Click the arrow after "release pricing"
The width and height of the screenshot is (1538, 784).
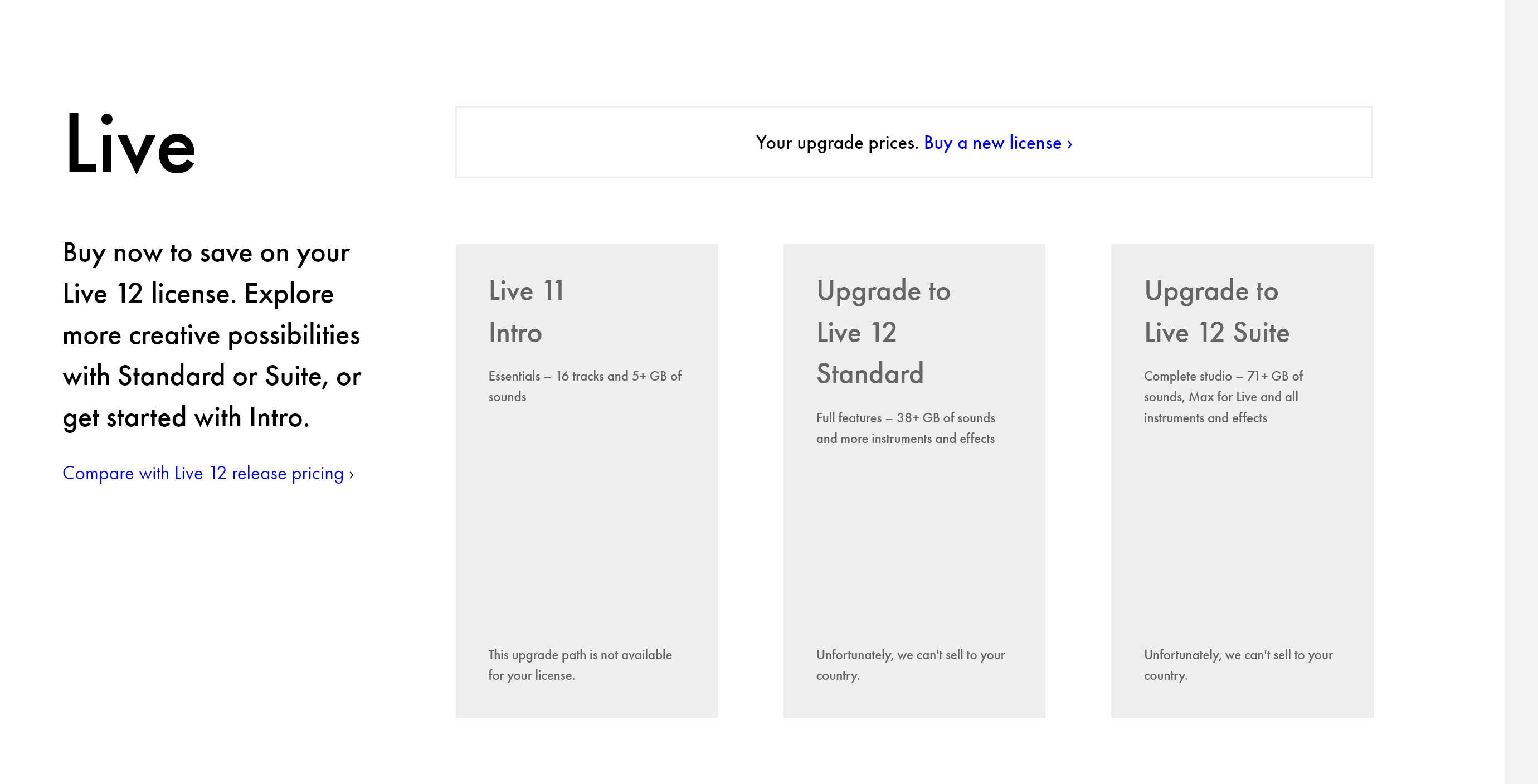click(352, 475)
